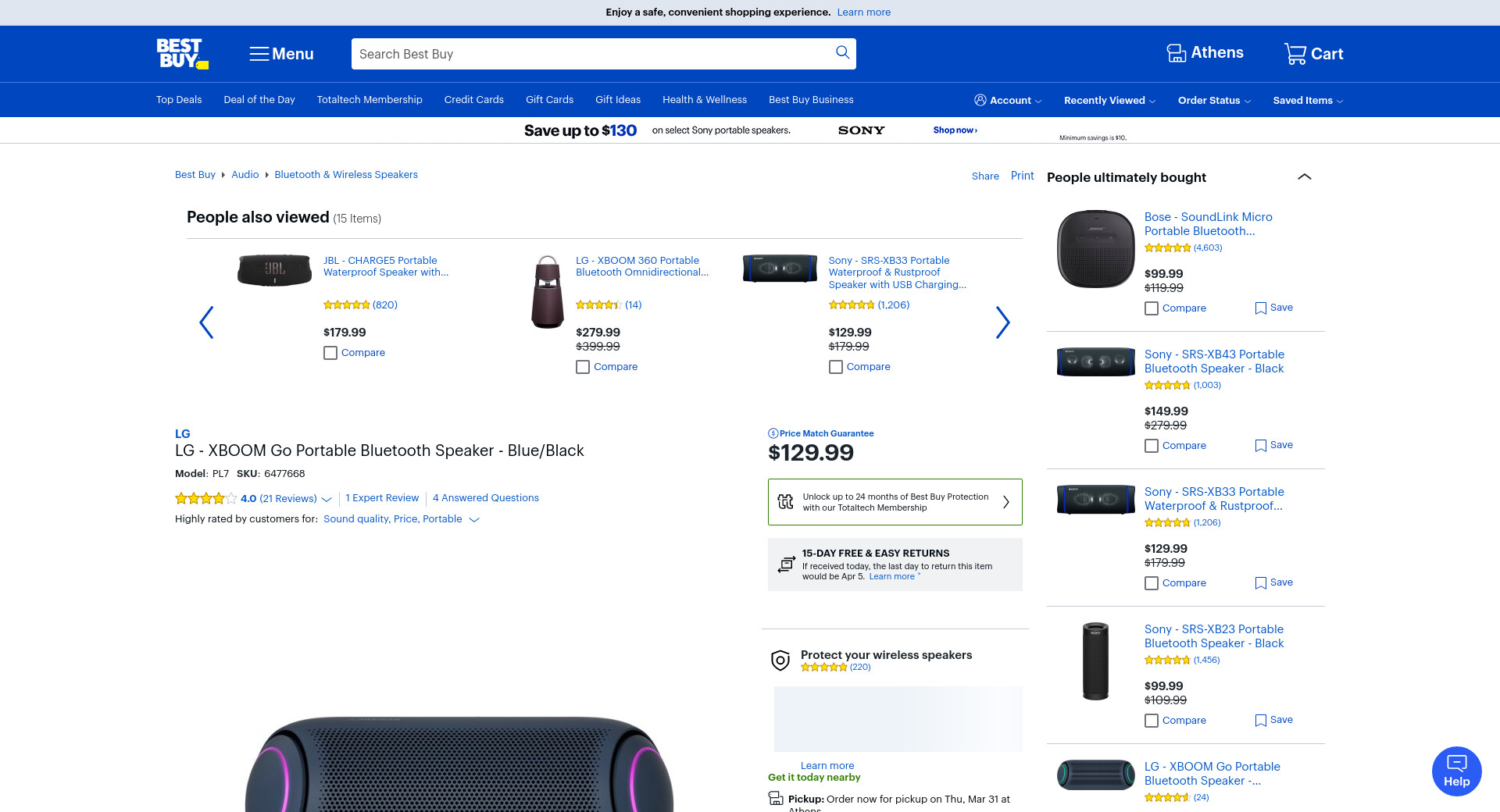The image size is (1500, 812).
Task: Open the shopping Cart icon
Action: point(1295,54)
